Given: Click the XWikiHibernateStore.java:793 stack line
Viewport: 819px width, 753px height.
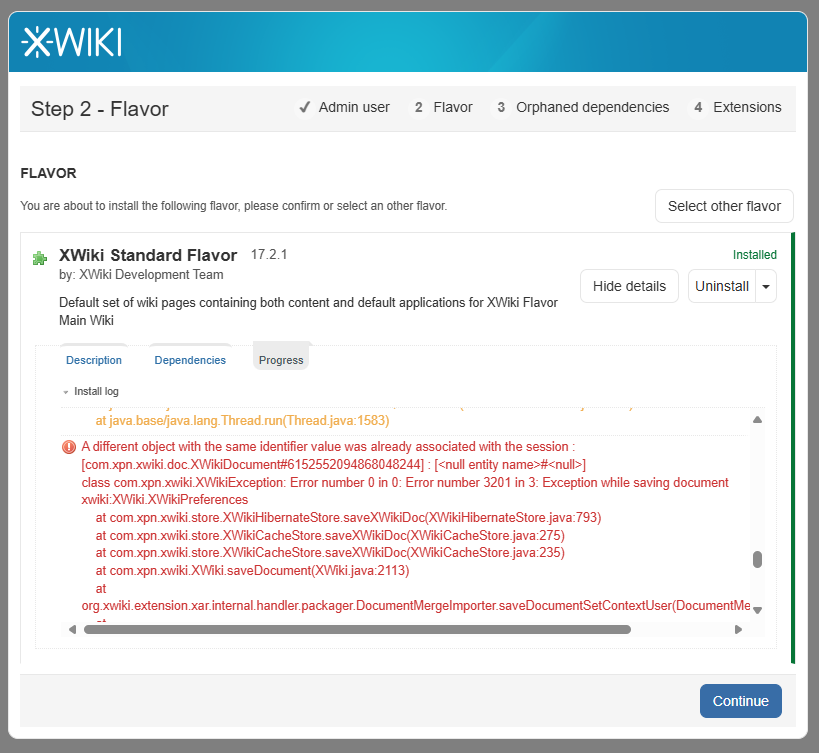Looking at the screenshot, I should (348, 517).
